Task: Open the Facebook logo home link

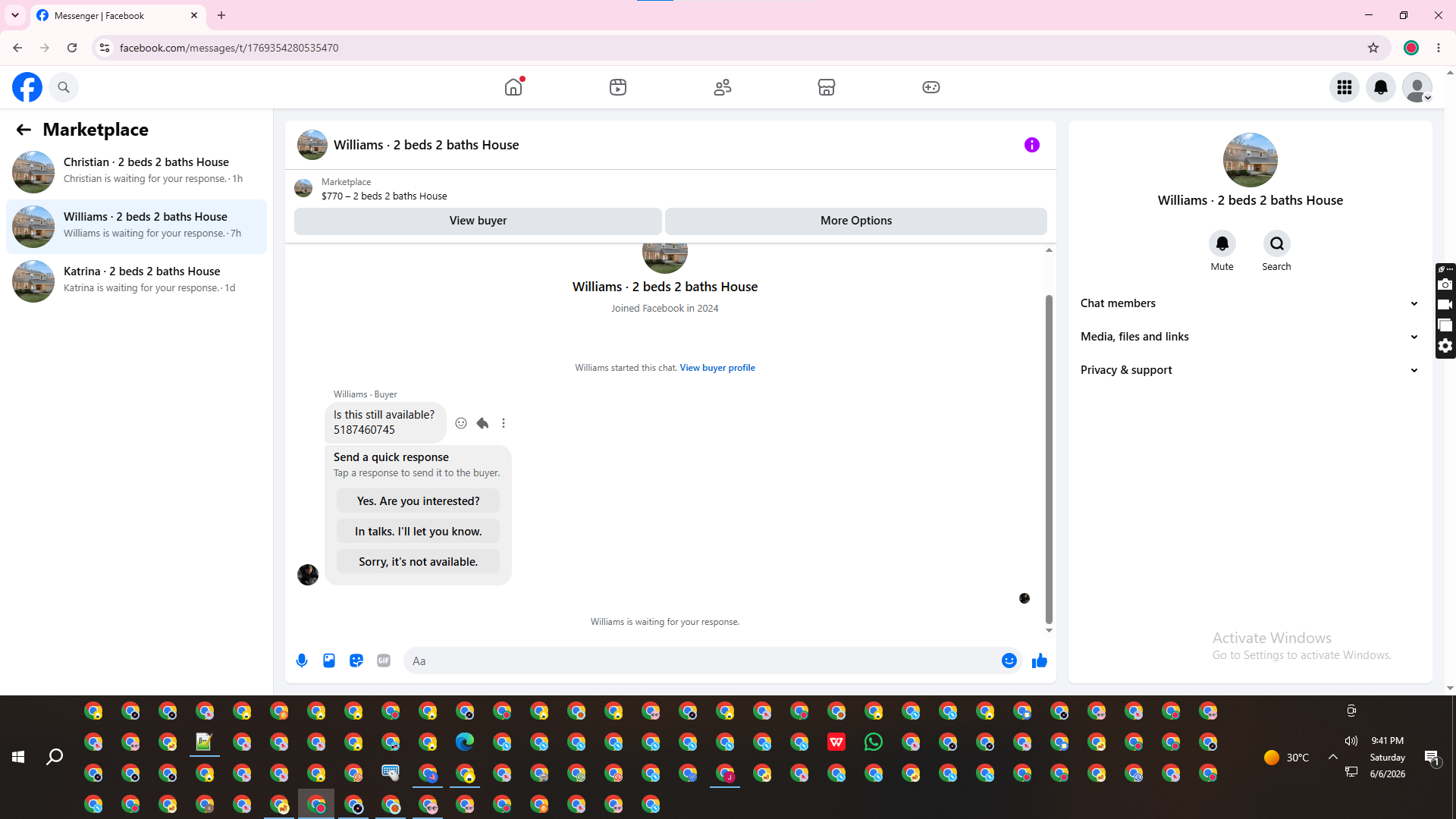Action: (x=27, y=87)
